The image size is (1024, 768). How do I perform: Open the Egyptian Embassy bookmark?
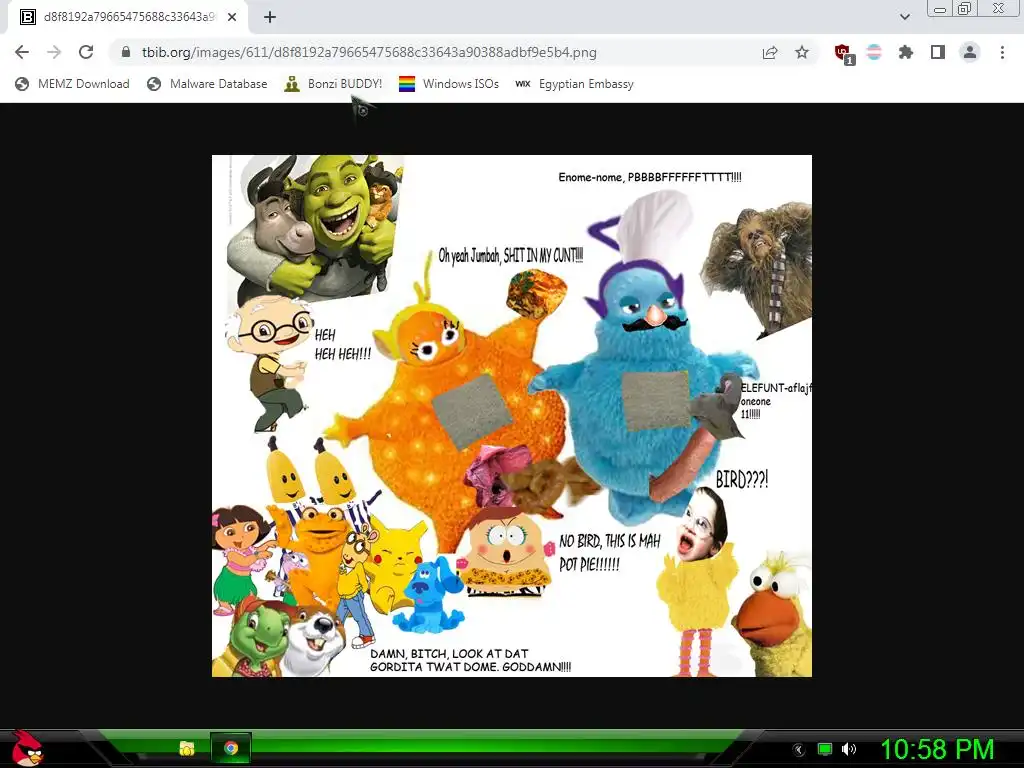(575, 84)
